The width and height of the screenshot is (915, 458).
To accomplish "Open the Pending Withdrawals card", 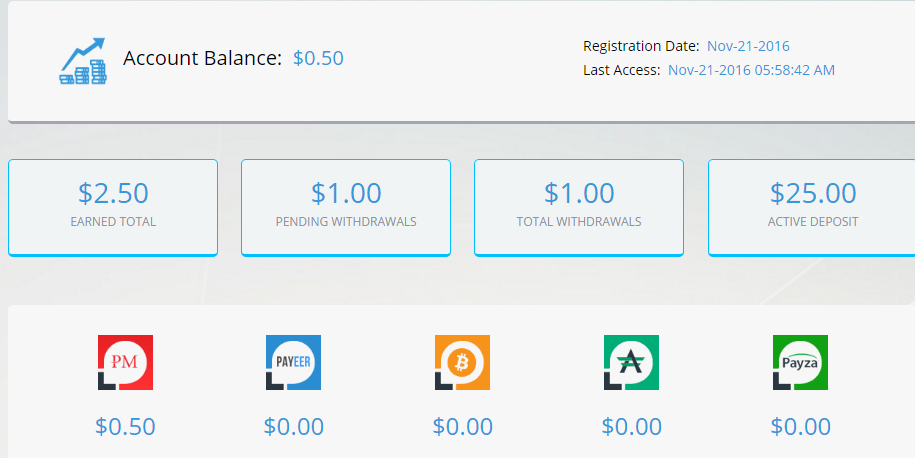I will click(x=346, y=206).
